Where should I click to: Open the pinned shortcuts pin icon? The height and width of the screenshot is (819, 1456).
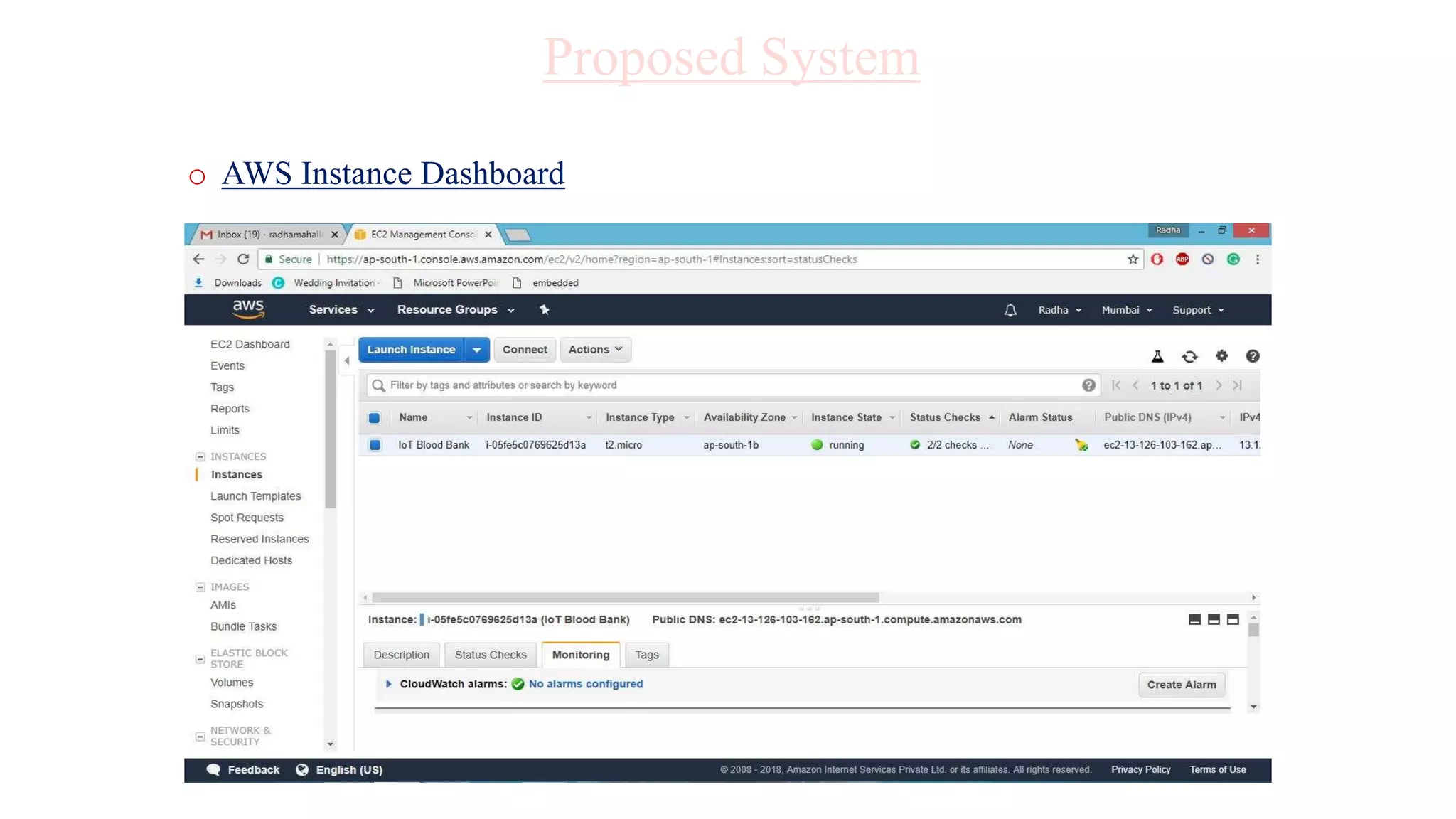point(545,310)
